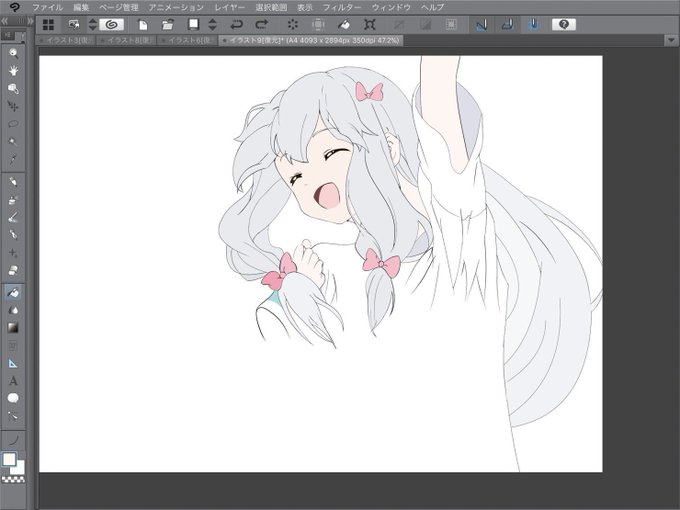Select the transparent color checker swatch
The width and height of the screenshot is (680, 510).
tap(13, 480)
